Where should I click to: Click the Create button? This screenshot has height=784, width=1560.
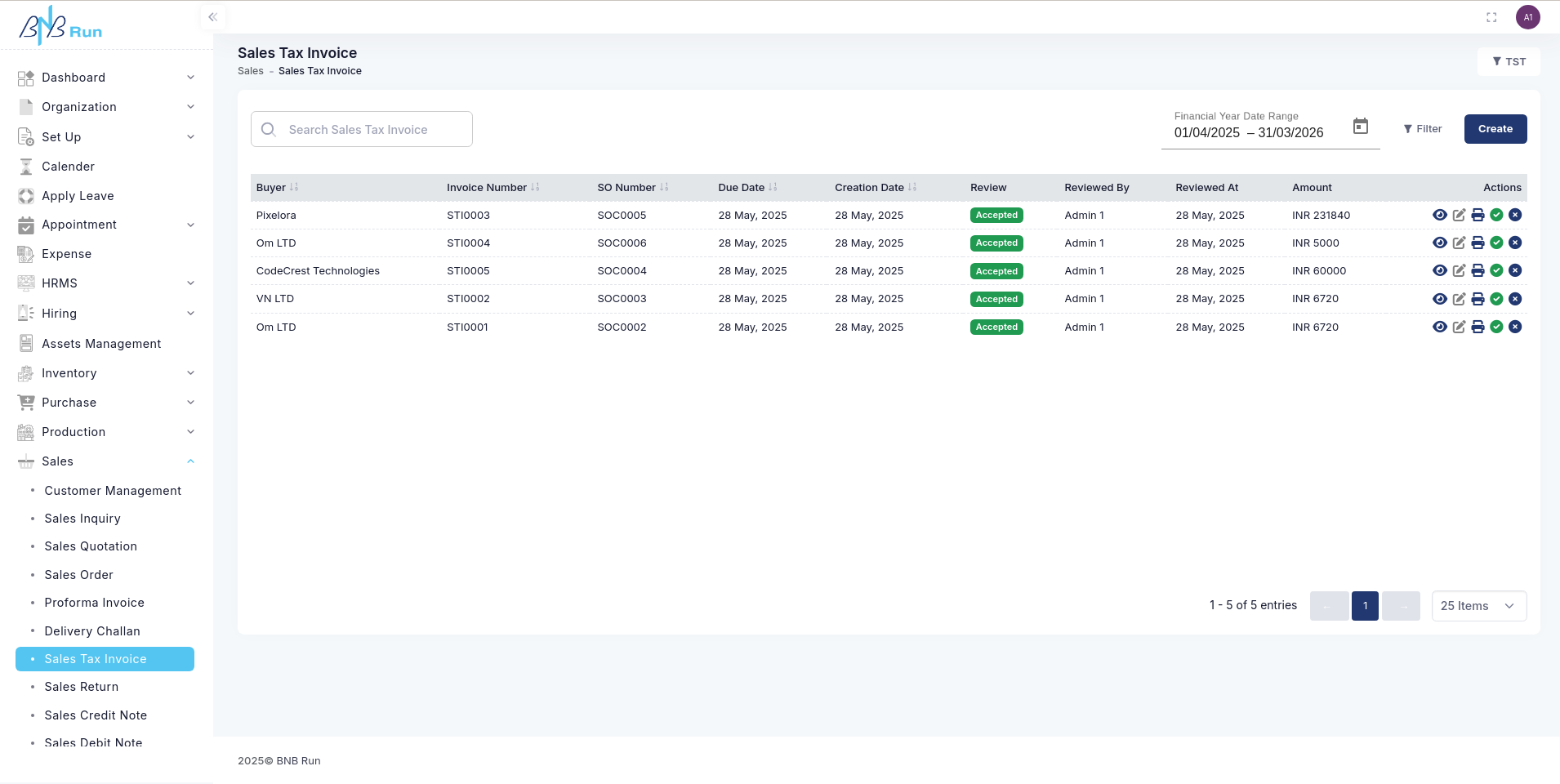click(x=1495, y=129)
